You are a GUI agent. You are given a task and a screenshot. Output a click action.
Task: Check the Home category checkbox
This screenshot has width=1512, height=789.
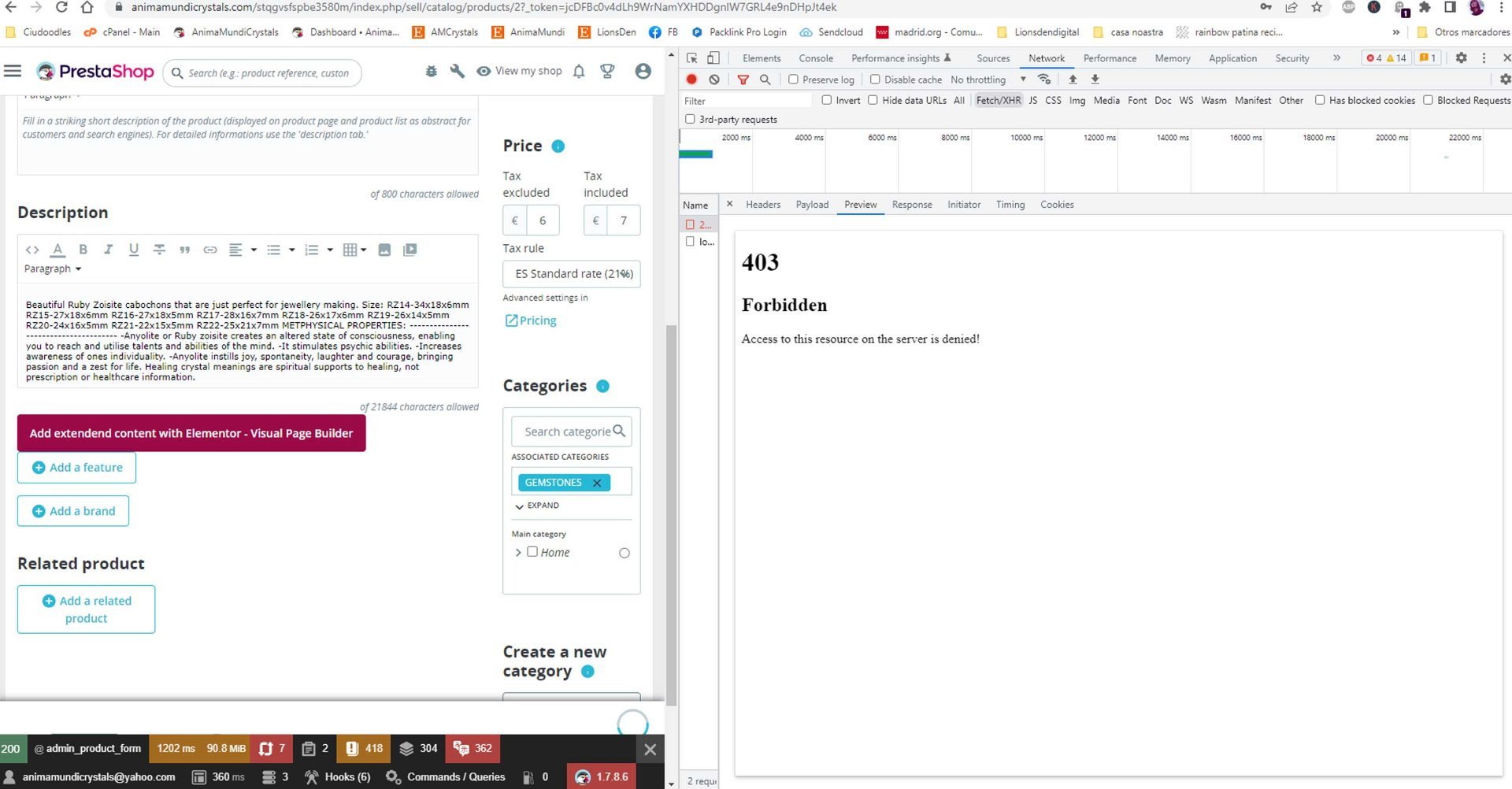pos(532,551)
